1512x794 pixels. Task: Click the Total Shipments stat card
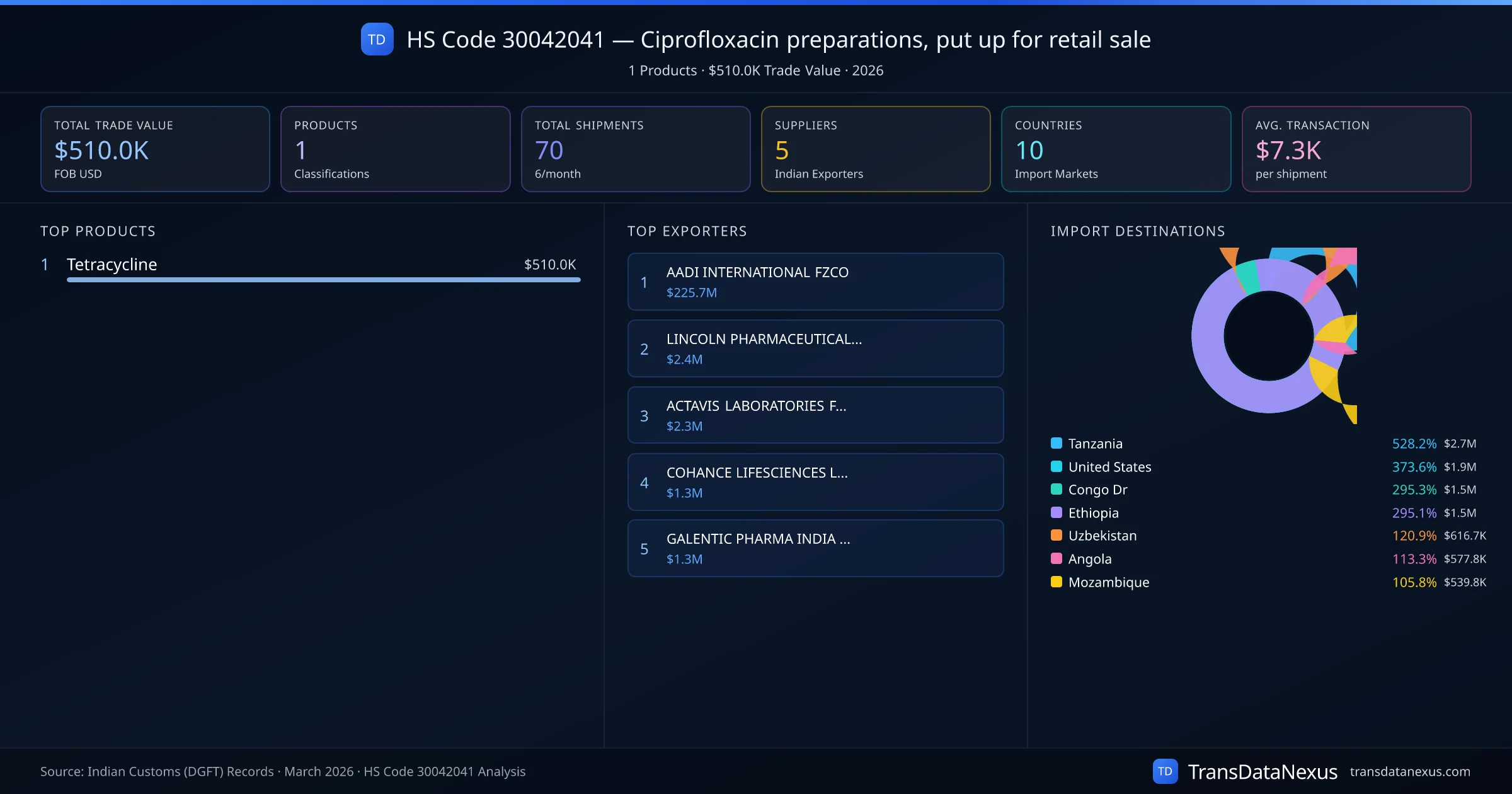tap(635, 149)
